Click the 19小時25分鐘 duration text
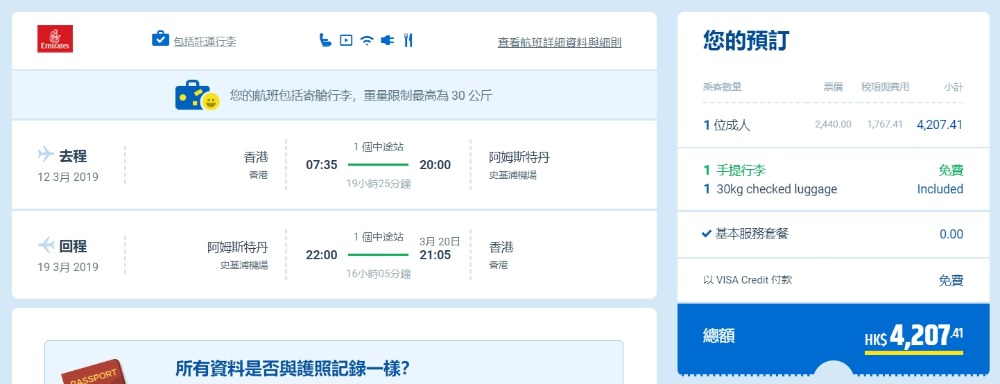The image size is (1000, 384). 379,184
